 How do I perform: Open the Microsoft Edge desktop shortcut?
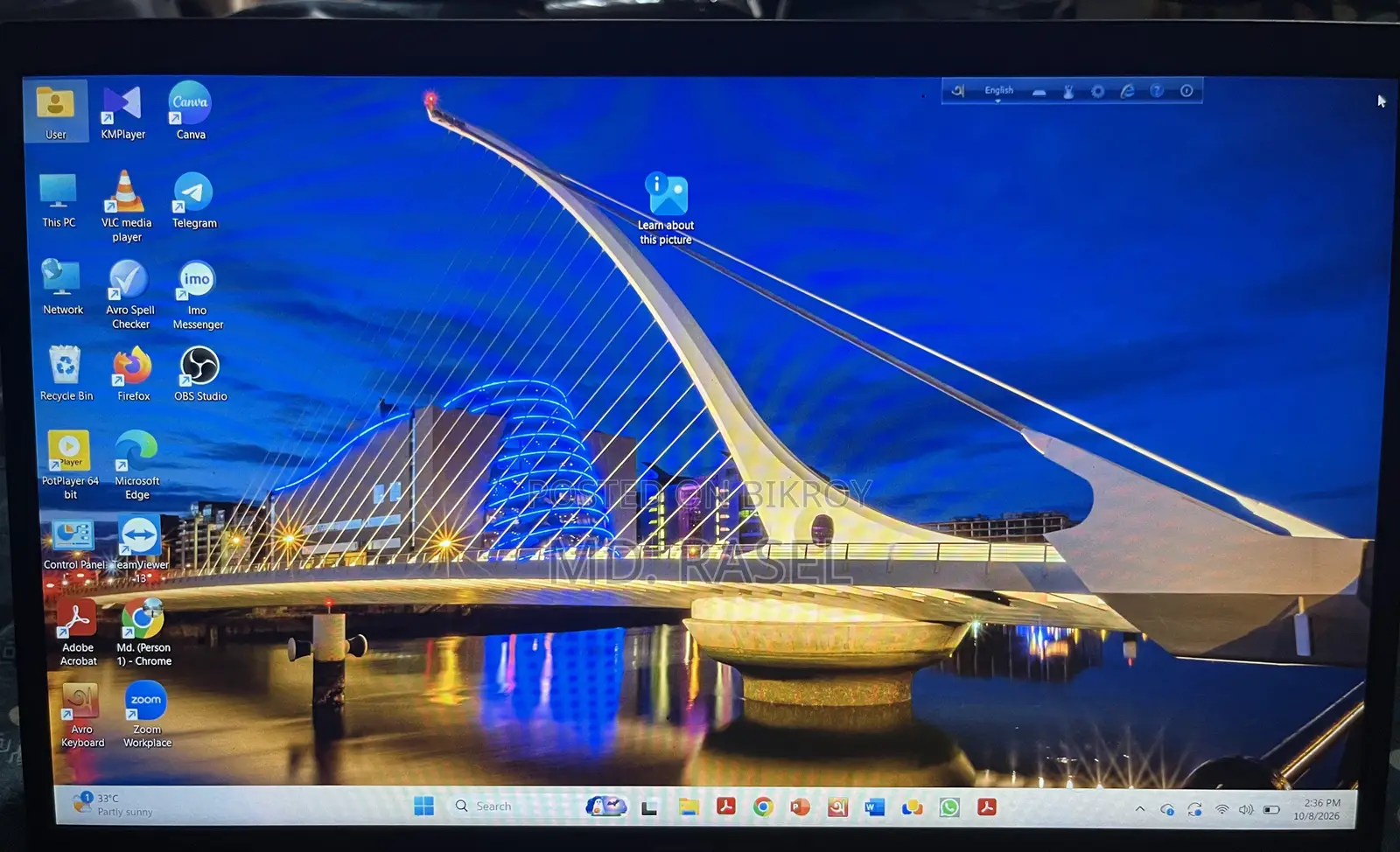coord(136,464)
